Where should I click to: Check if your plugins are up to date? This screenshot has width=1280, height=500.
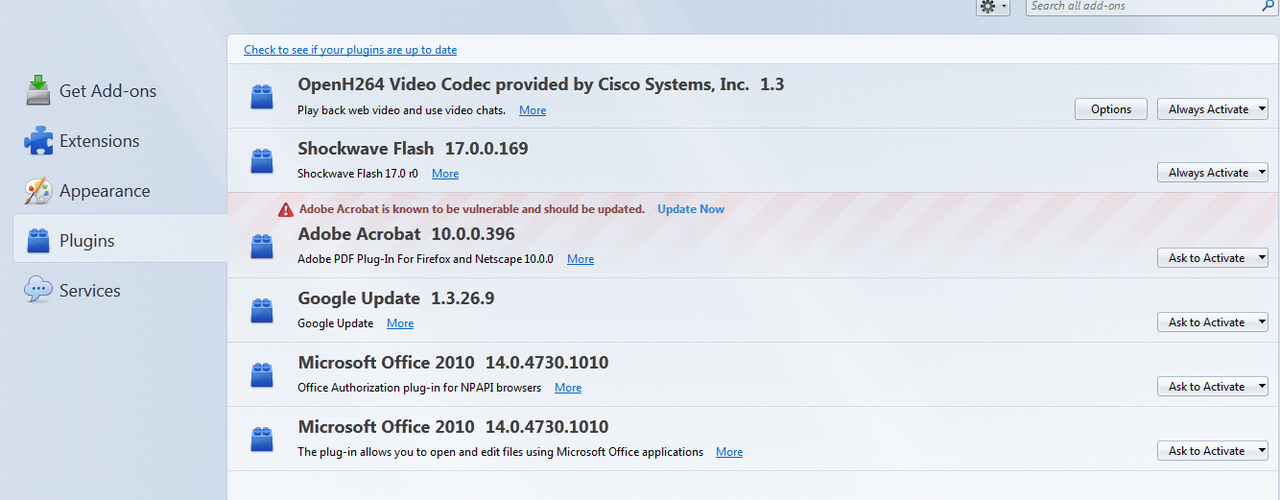point(350,49)
